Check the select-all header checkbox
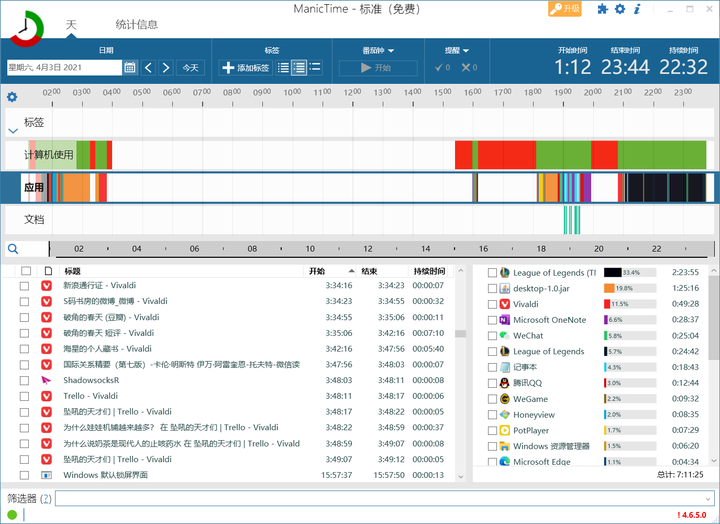 click(26, 271)
